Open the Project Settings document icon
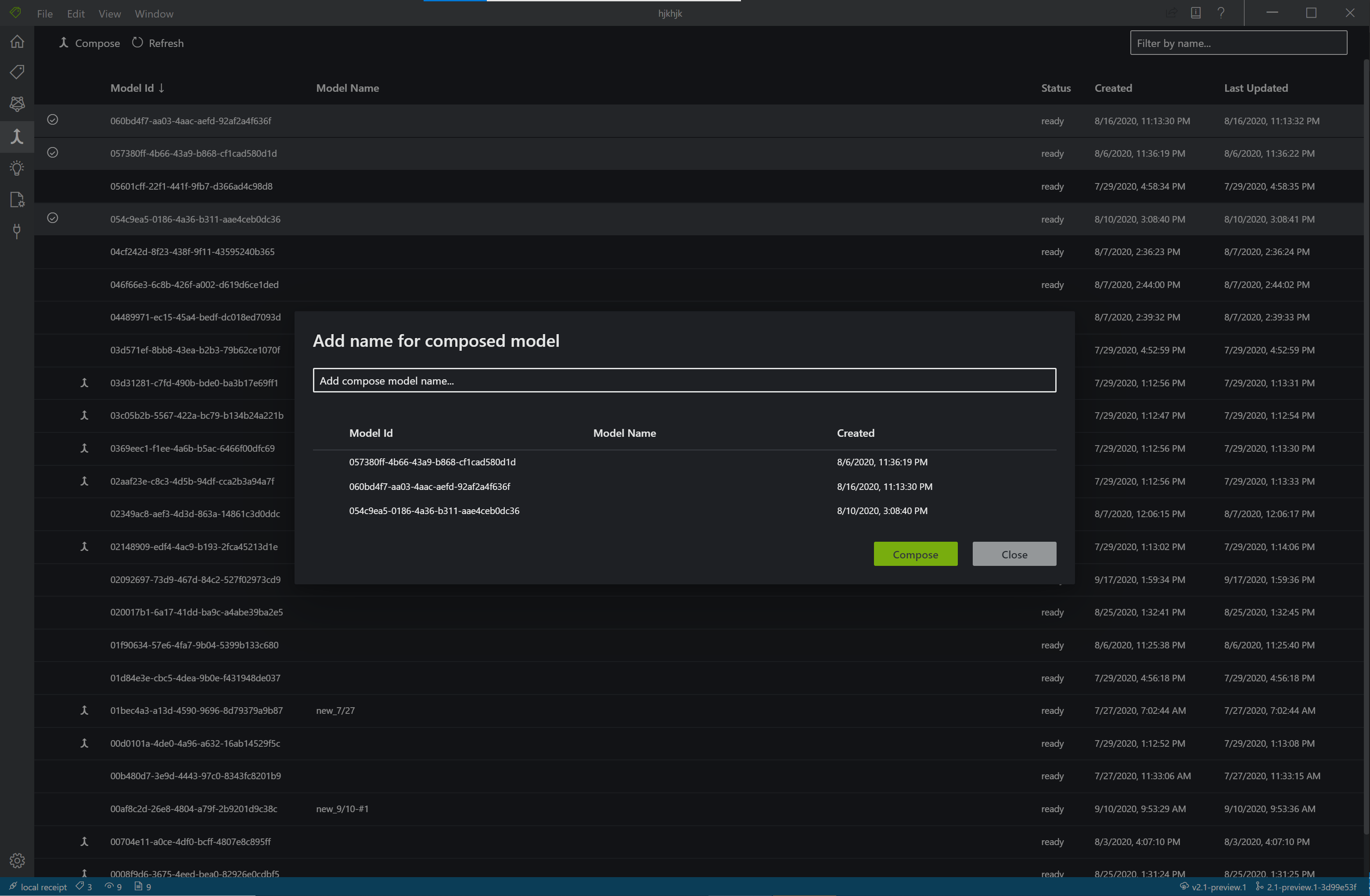Viewport: 1370px width, 896px height. [x=17, y=200]
